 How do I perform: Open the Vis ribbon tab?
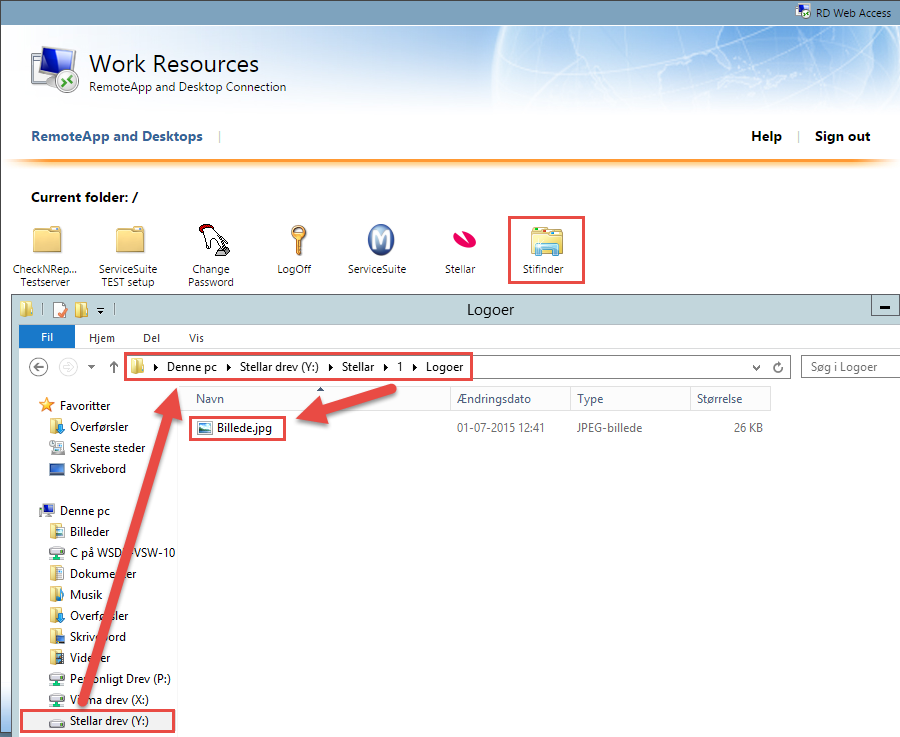pyautogui.click(x=196, y=338)
